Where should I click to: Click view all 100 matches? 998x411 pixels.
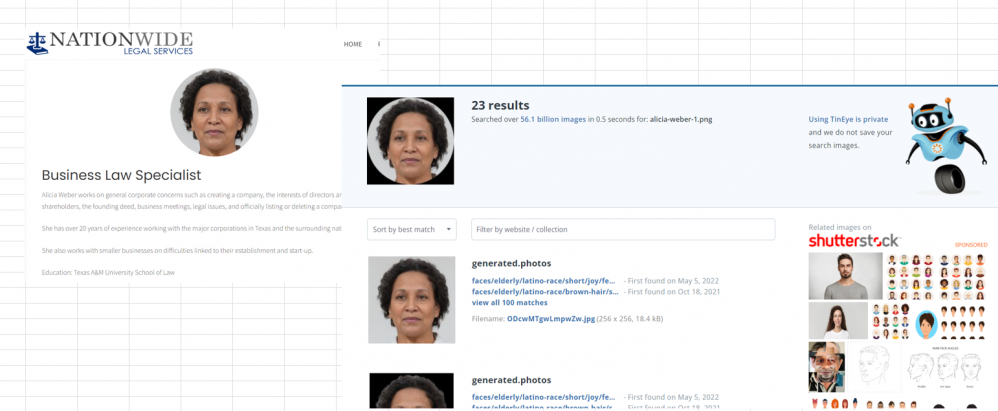[509, 302]
